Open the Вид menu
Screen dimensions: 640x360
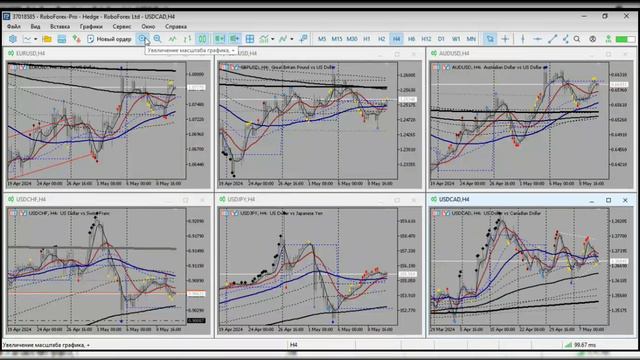tap(36, 26)
